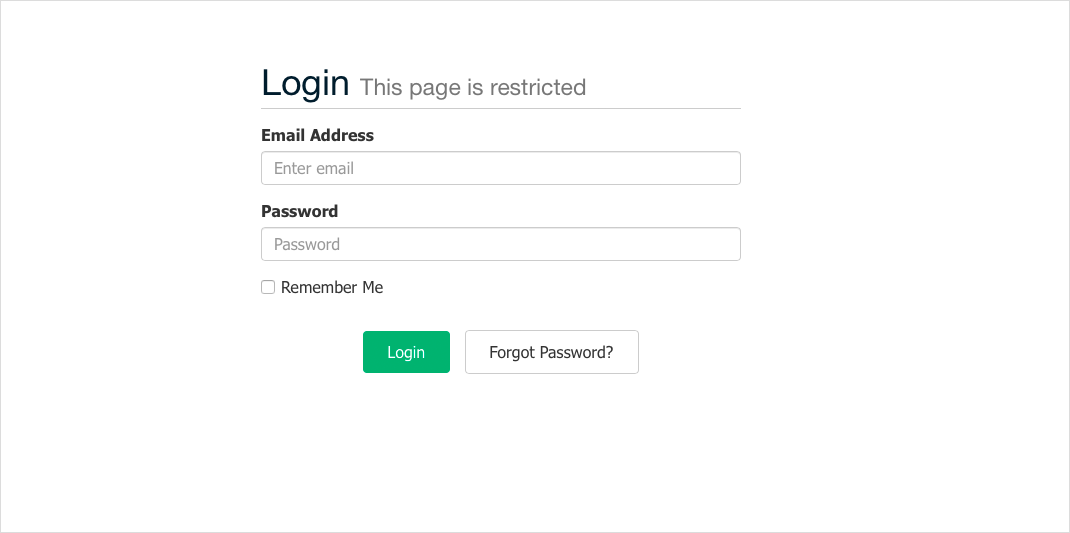The height and width of the screenshot is (533, 1070).
Task: Click the grey "Password" placeholder text
Action: tap(307, 244)
